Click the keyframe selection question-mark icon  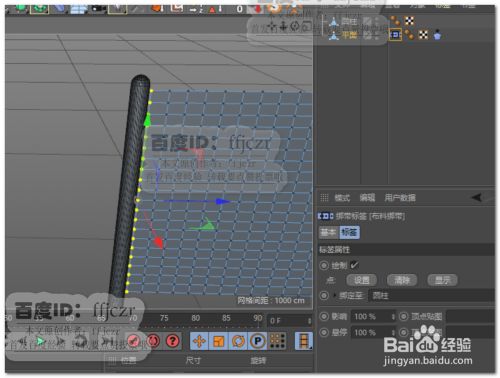tap(173, 341)
